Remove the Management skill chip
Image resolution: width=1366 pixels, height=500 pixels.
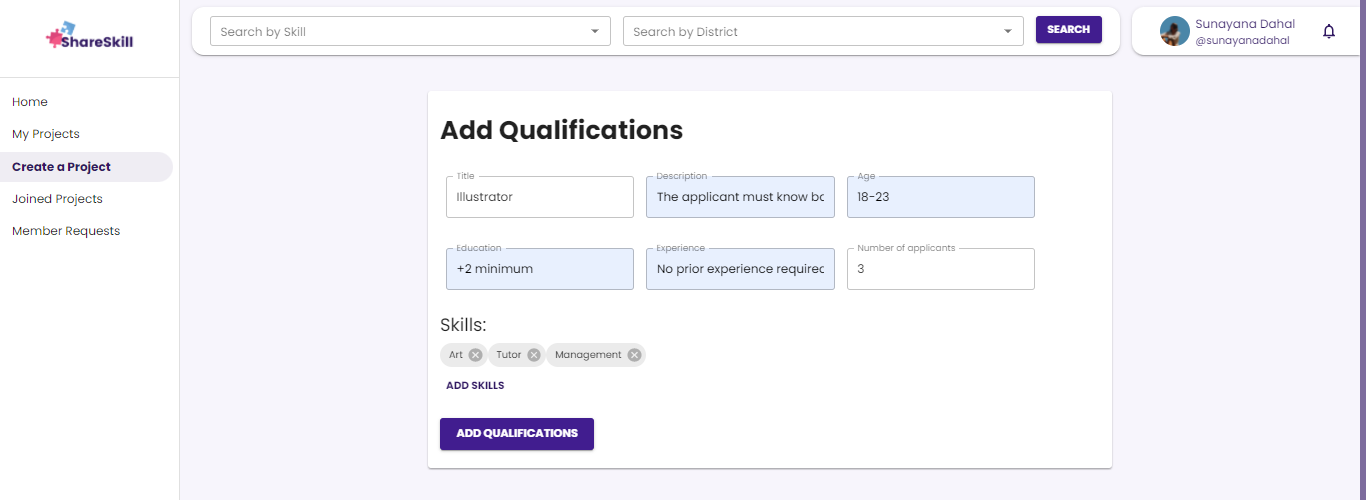click(634, 355)
